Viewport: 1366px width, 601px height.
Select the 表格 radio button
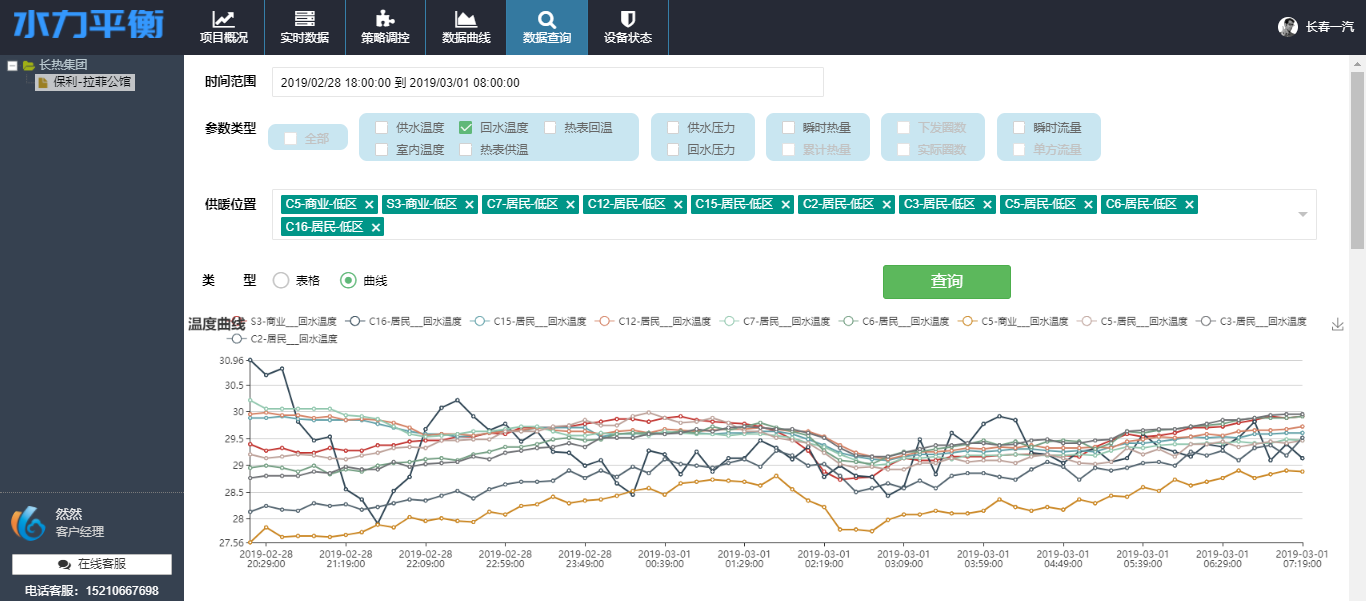pyautogui.click(x=281, y=281)
